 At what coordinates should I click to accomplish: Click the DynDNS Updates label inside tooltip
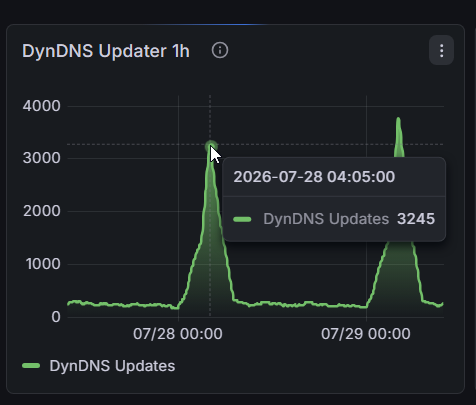click(326, 219)
